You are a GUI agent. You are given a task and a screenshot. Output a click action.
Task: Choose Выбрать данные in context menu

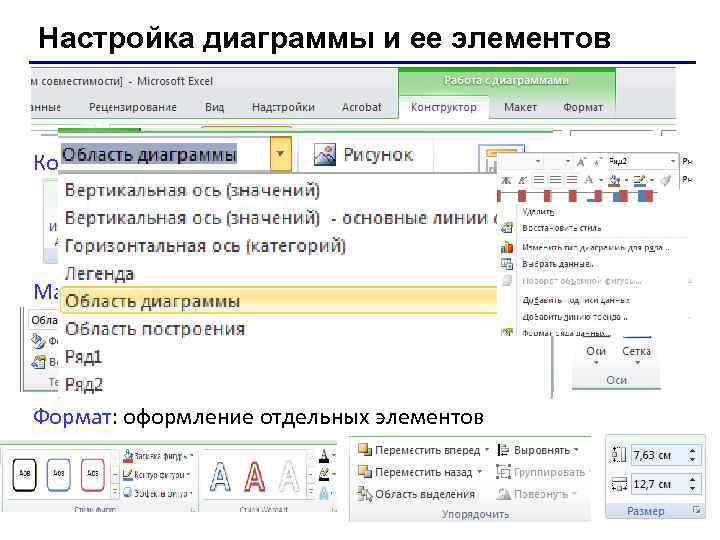[x=557, y=264]
